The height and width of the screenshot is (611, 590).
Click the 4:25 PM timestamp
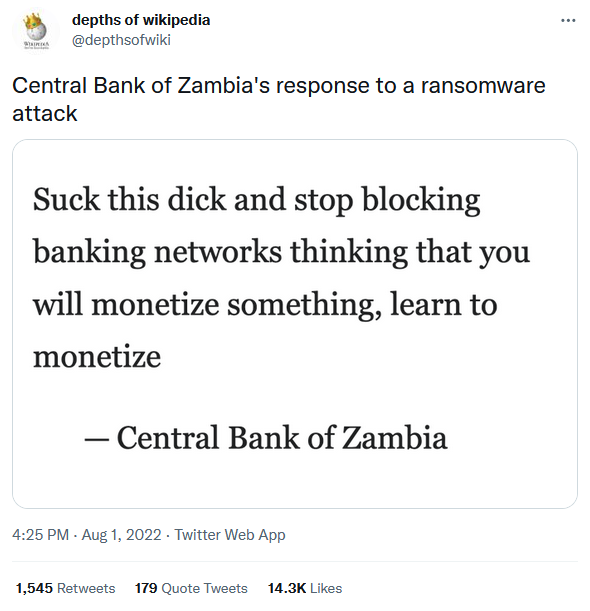click(41, 535)
